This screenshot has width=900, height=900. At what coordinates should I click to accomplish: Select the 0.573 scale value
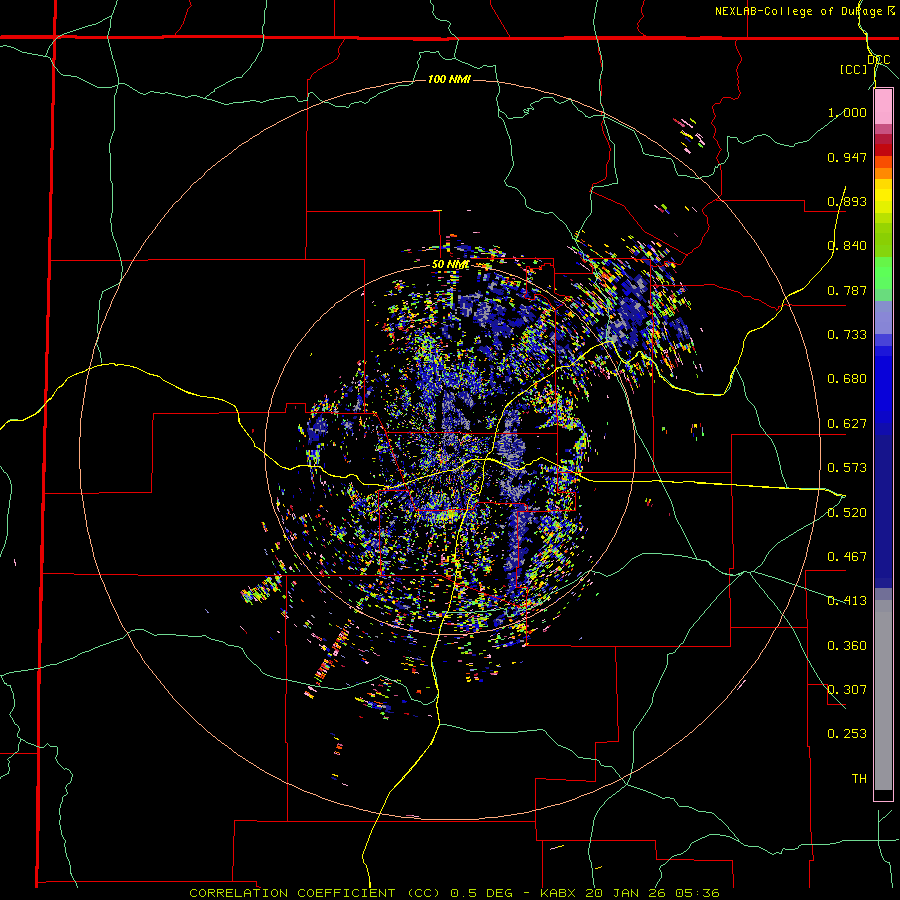tap(847, 468)
